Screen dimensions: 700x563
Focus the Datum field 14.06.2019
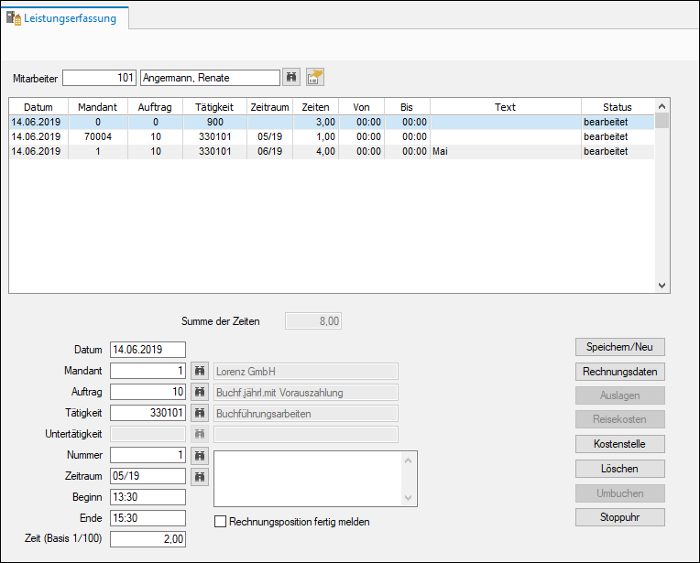coord(148,350)
